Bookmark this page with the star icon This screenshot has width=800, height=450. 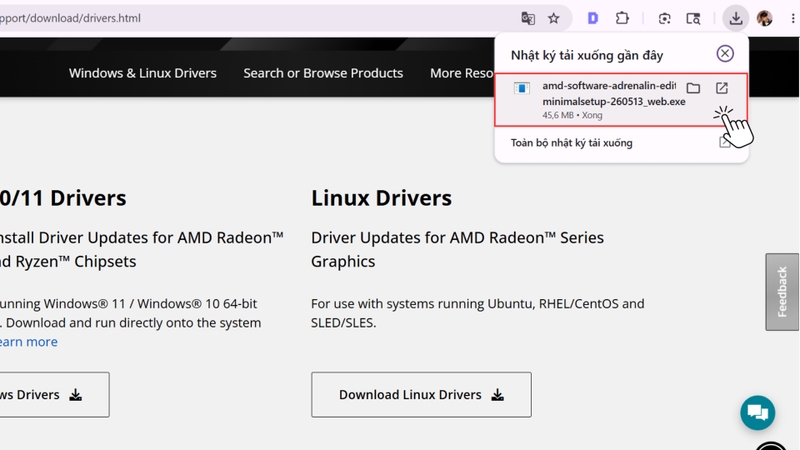[554, 18]
